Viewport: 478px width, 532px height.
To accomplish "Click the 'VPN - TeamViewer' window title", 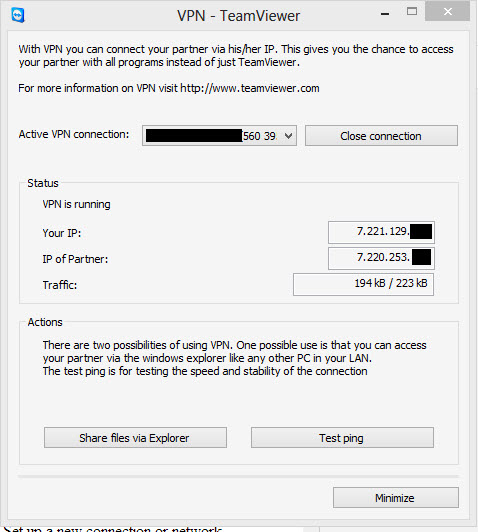I will pyautogui.click(x=238, y=16).
